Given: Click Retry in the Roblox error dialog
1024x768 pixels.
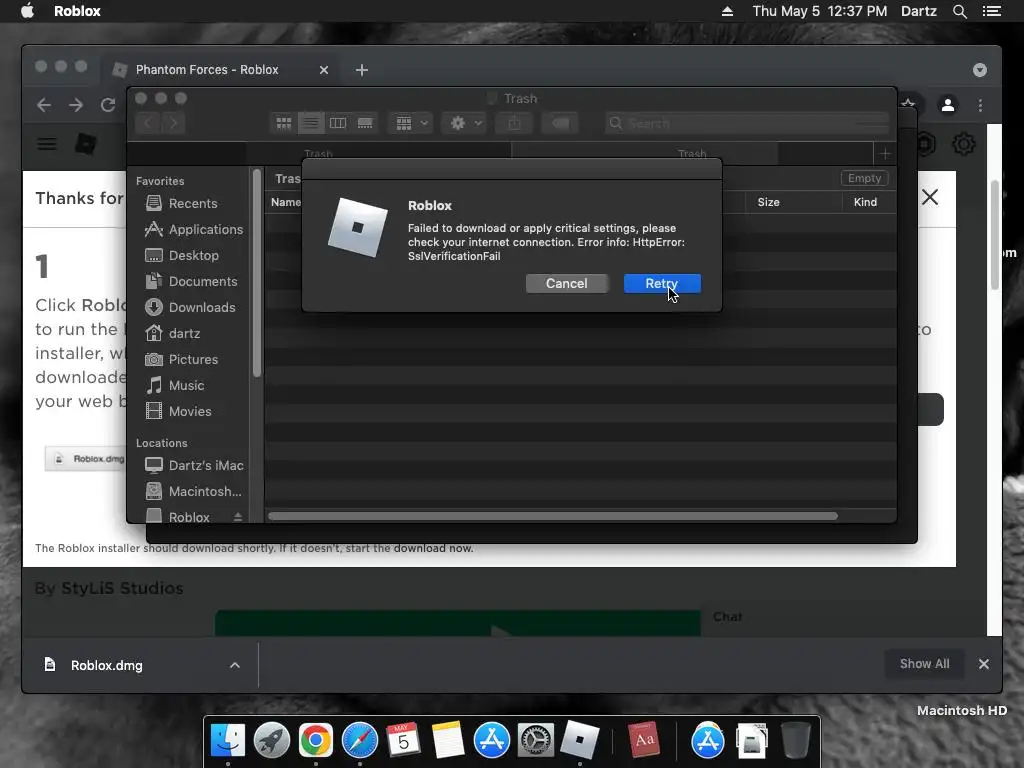Looking at the screenshot, I should pos(662,283).
